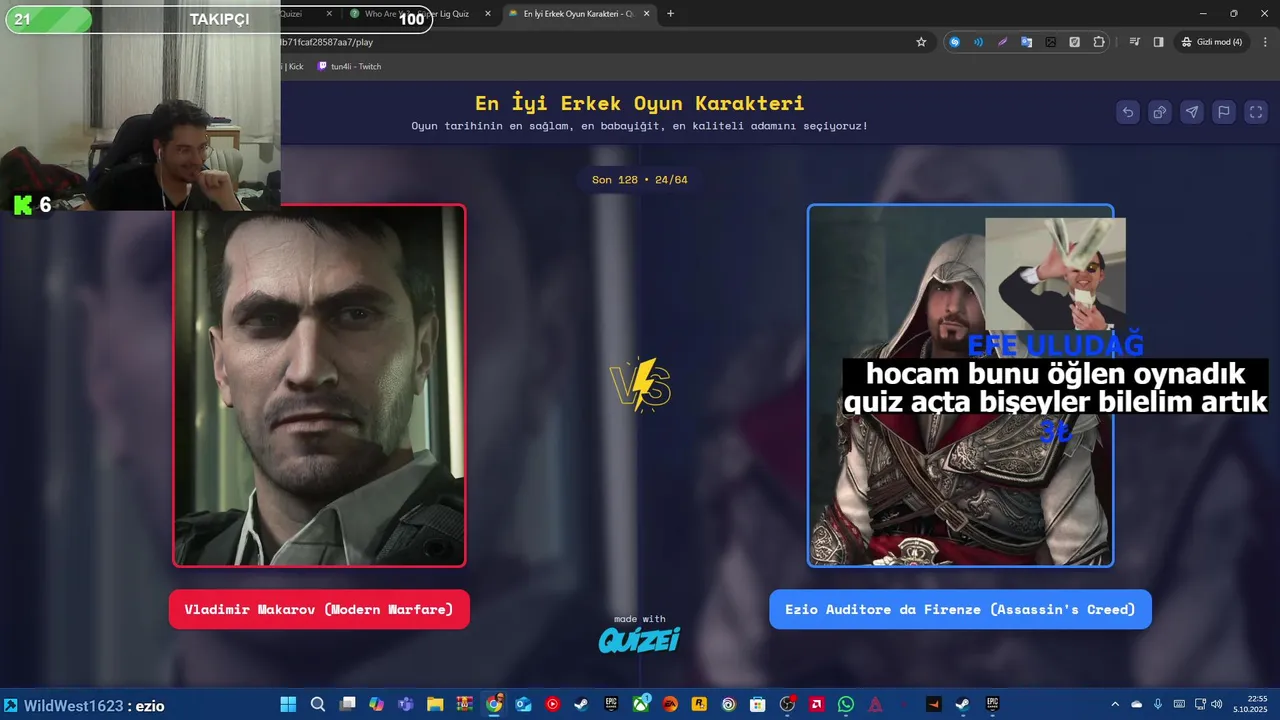
Task: Open Xbox app from the taskbar
Action: pos(641,704)
